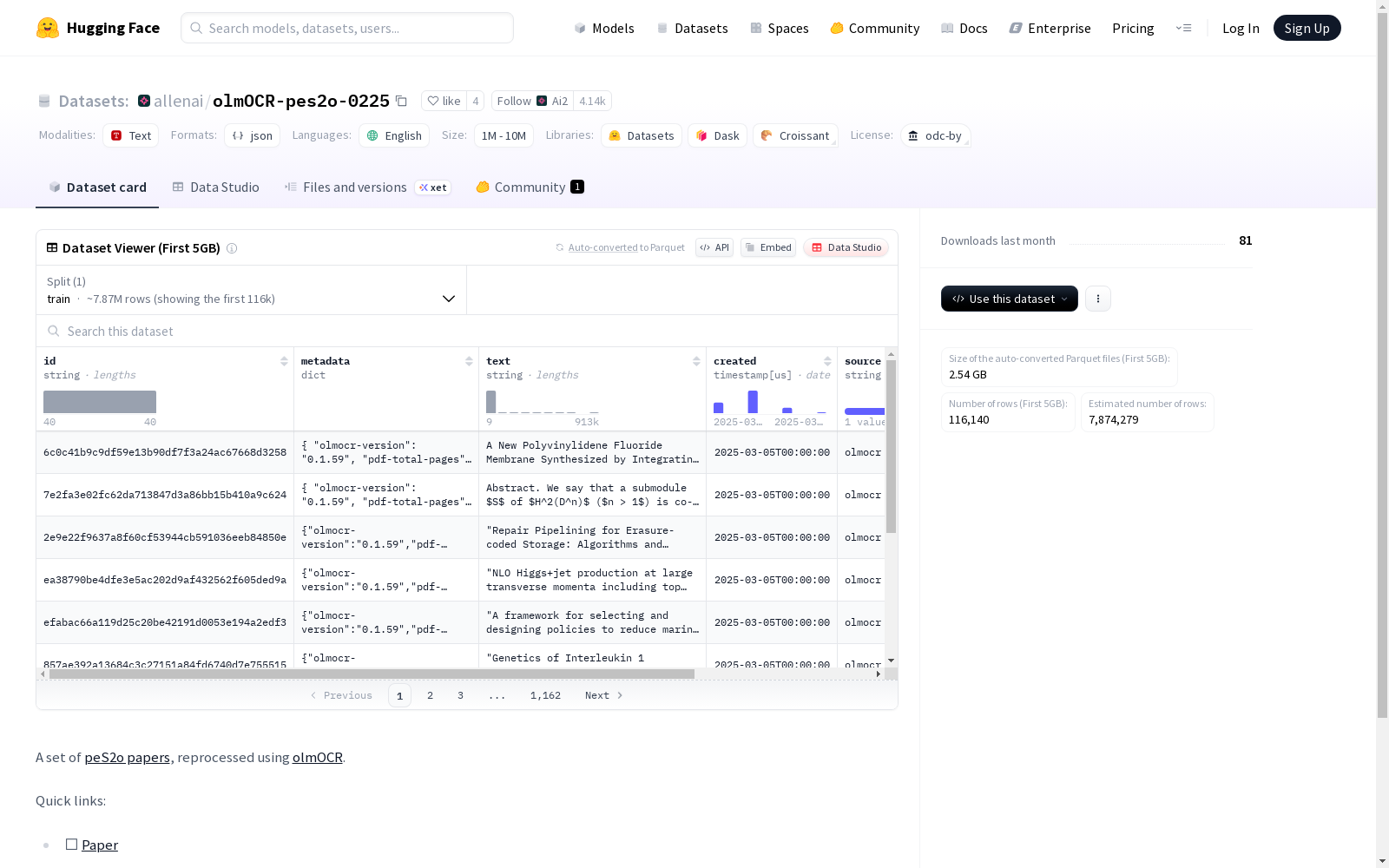Like the dataset with the heart button

(x=444, y=101)
